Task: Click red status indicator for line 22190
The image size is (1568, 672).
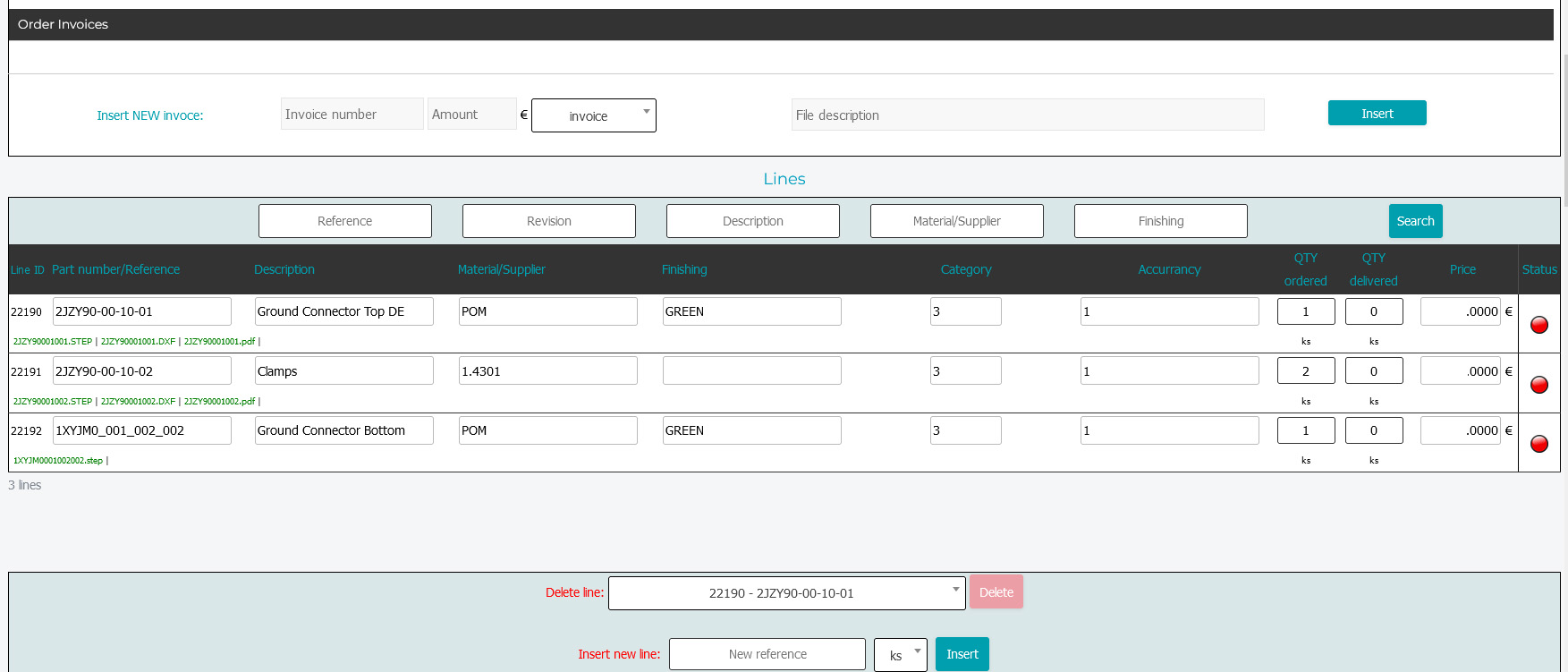Action: pyautogui.click(x=1538, y=325)
